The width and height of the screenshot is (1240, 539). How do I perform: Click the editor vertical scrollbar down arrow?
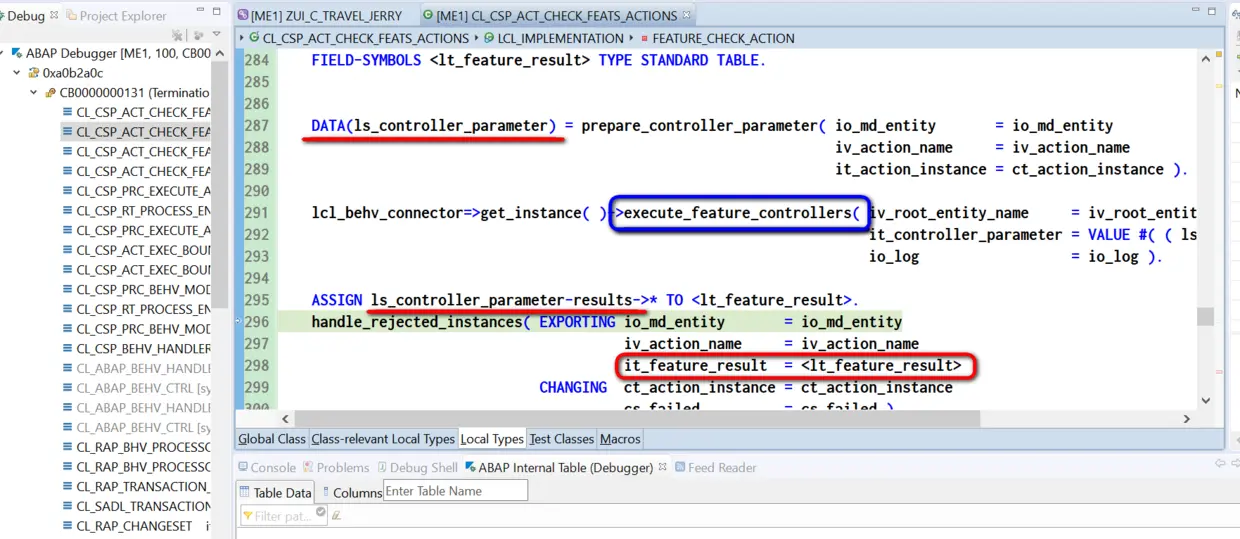[1205, 400]
